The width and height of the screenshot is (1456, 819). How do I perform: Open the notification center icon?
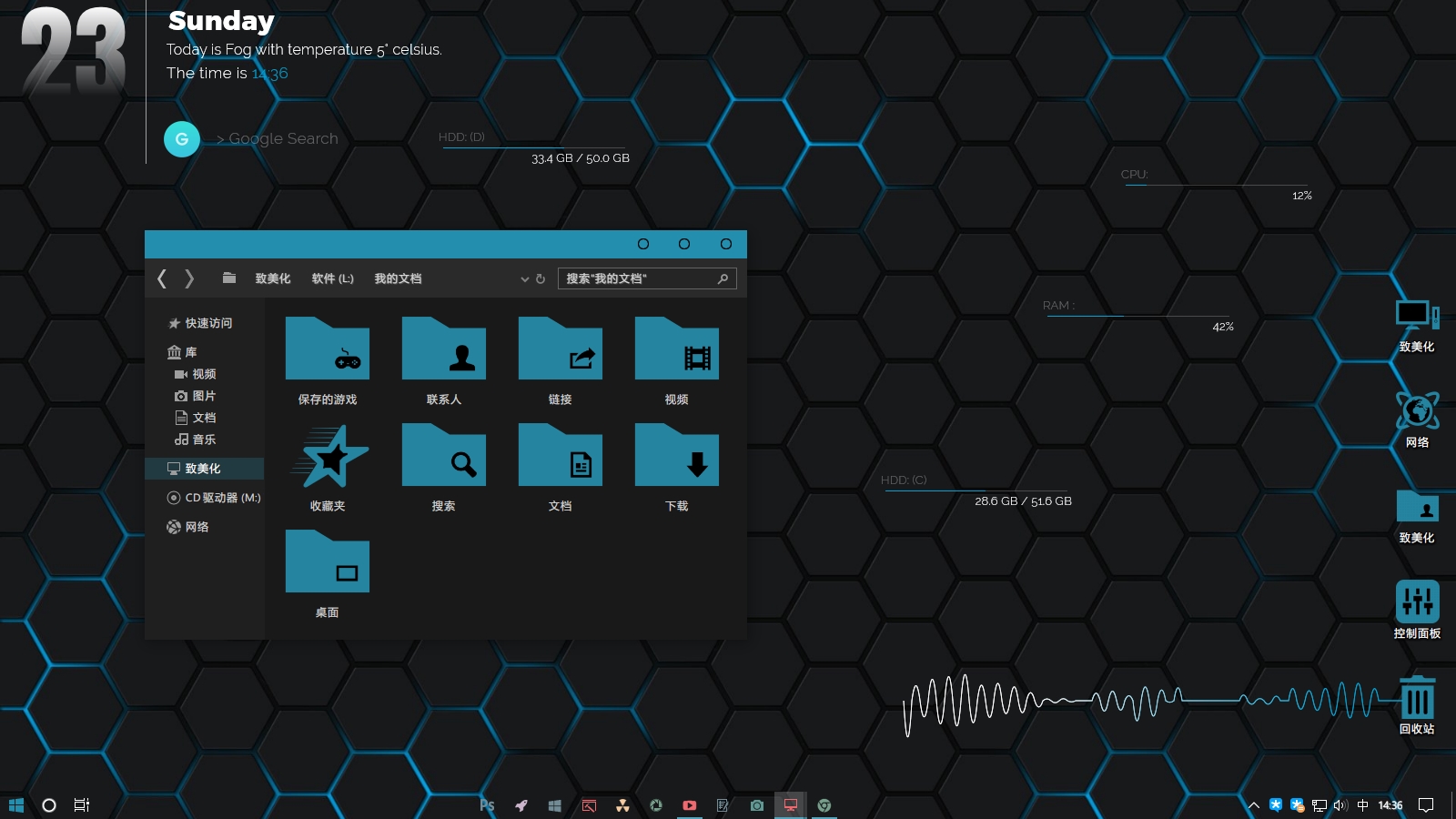(1426, 805)
